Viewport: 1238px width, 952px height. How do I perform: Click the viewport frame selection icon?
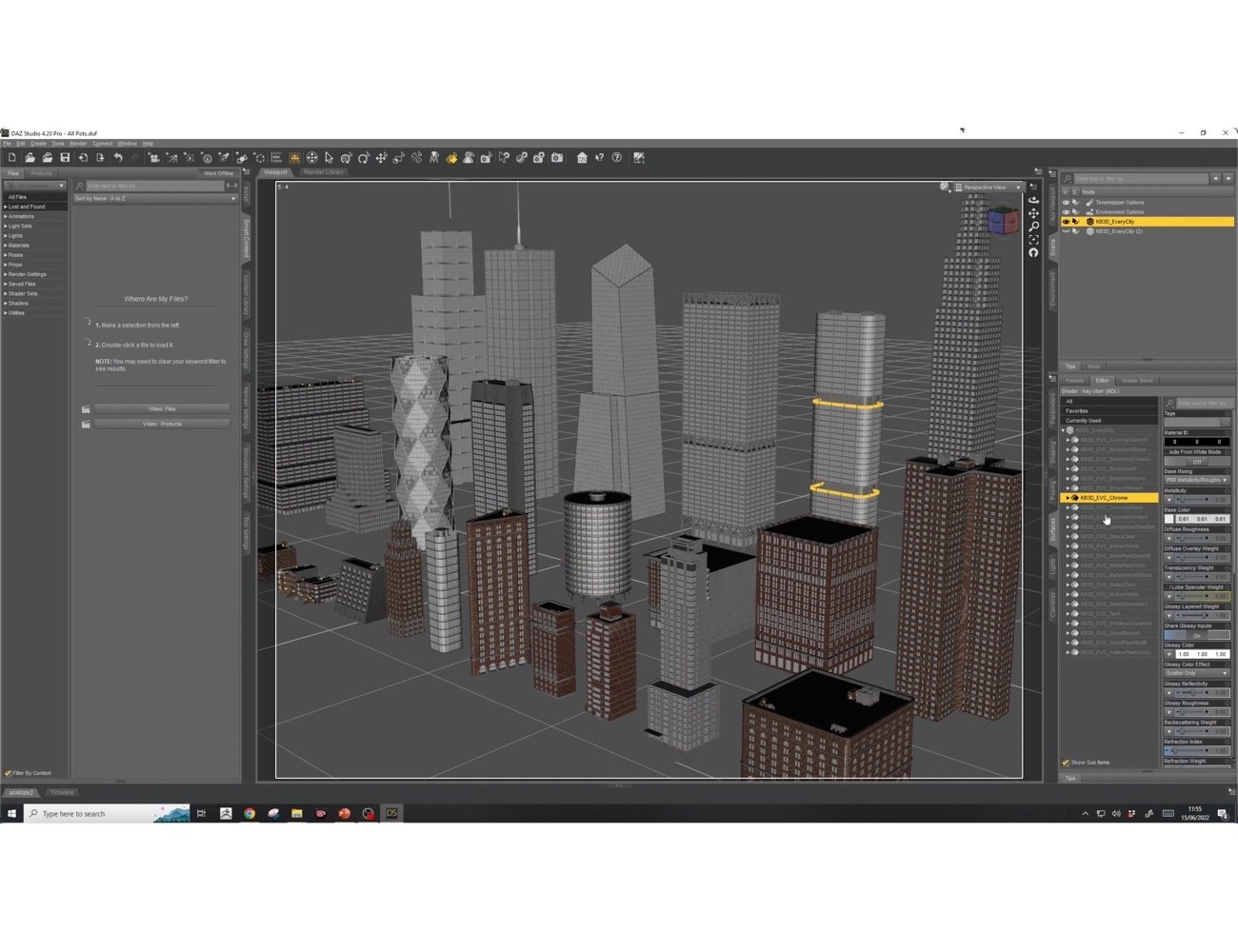[x=1033, y=240]
